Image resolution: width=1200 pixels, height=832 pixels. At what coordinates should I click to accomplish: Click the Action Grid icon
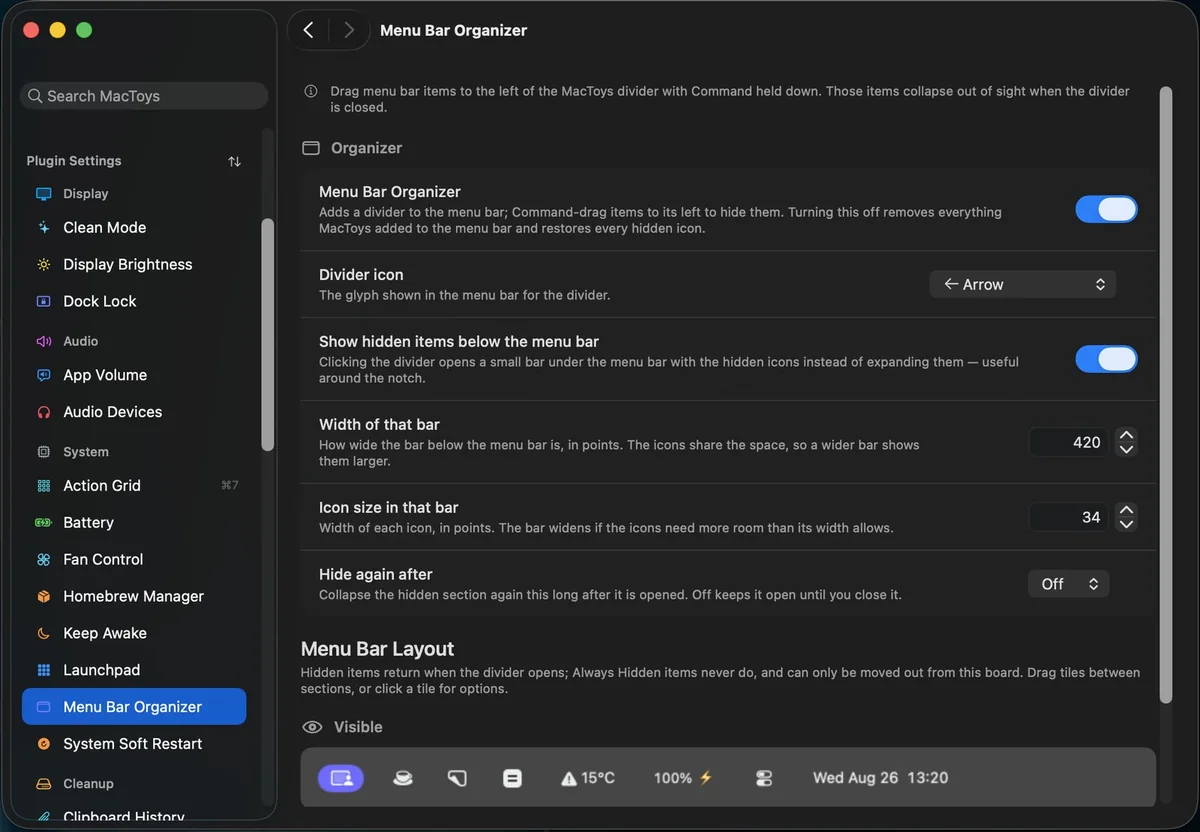(44, 486)
